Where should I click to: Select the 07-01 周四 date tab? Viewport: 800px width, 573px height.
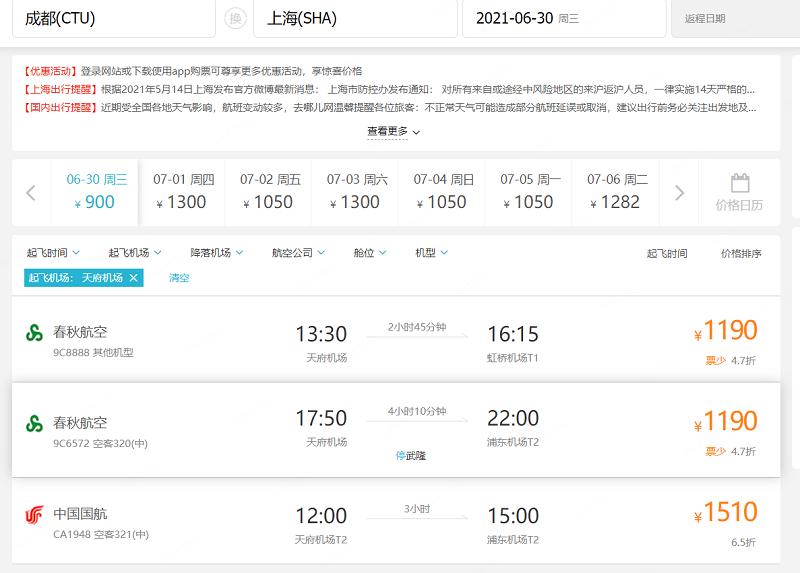(183, 192)
